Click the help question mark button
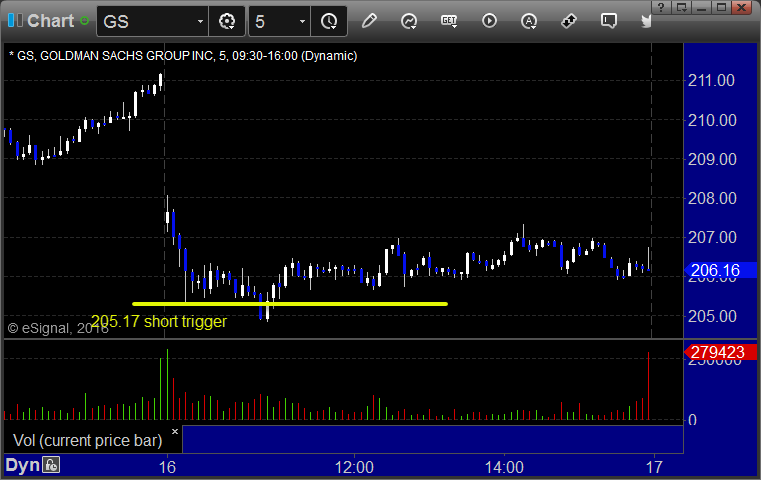 [x=661, y=7]
